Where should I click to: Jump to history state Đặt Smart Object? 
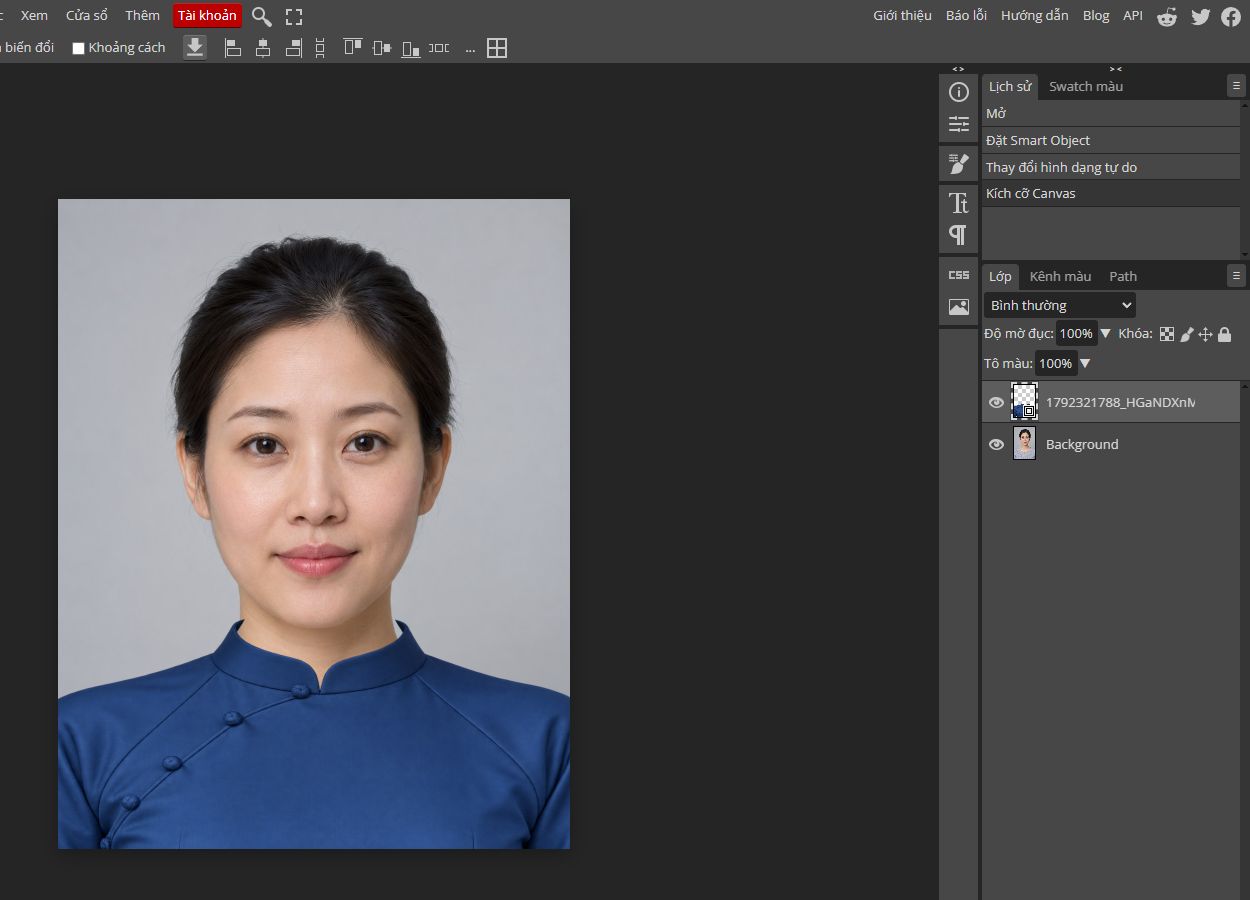tap(1111, 140)
